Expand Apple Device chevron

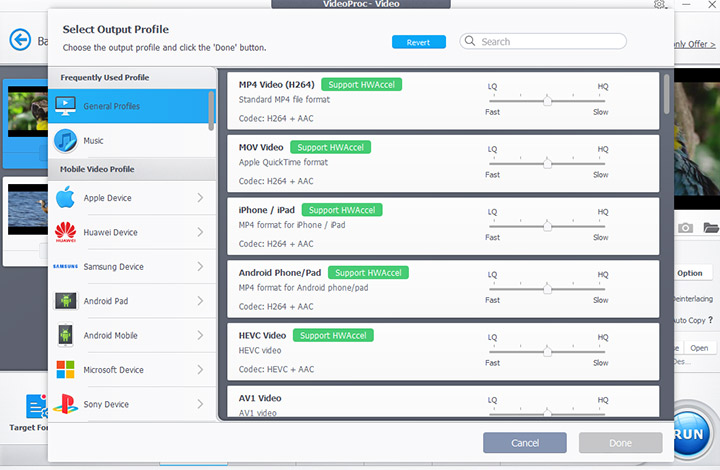click(x=200, y=197)
